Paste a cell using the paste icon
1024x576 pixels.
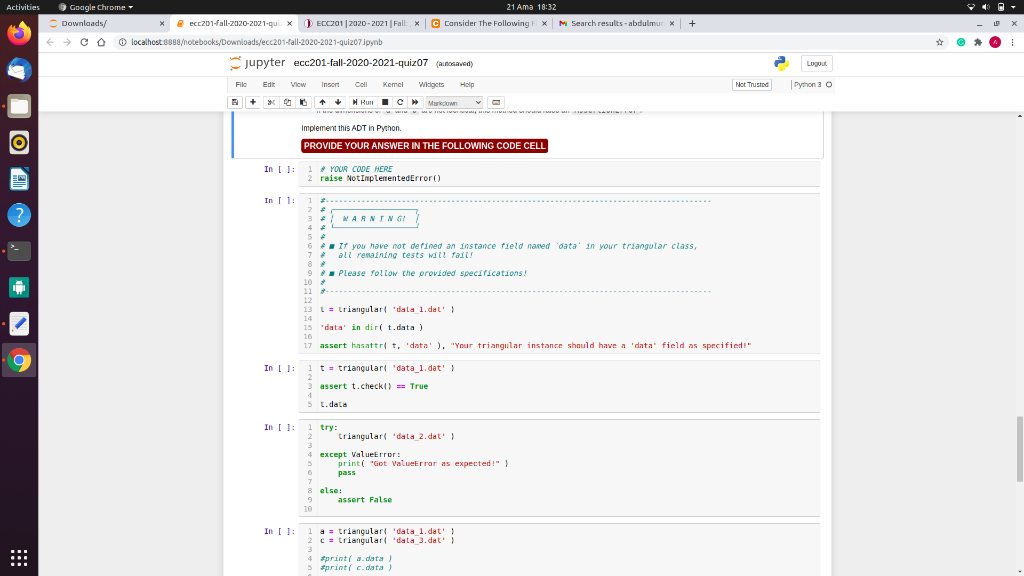click(303, 101)
